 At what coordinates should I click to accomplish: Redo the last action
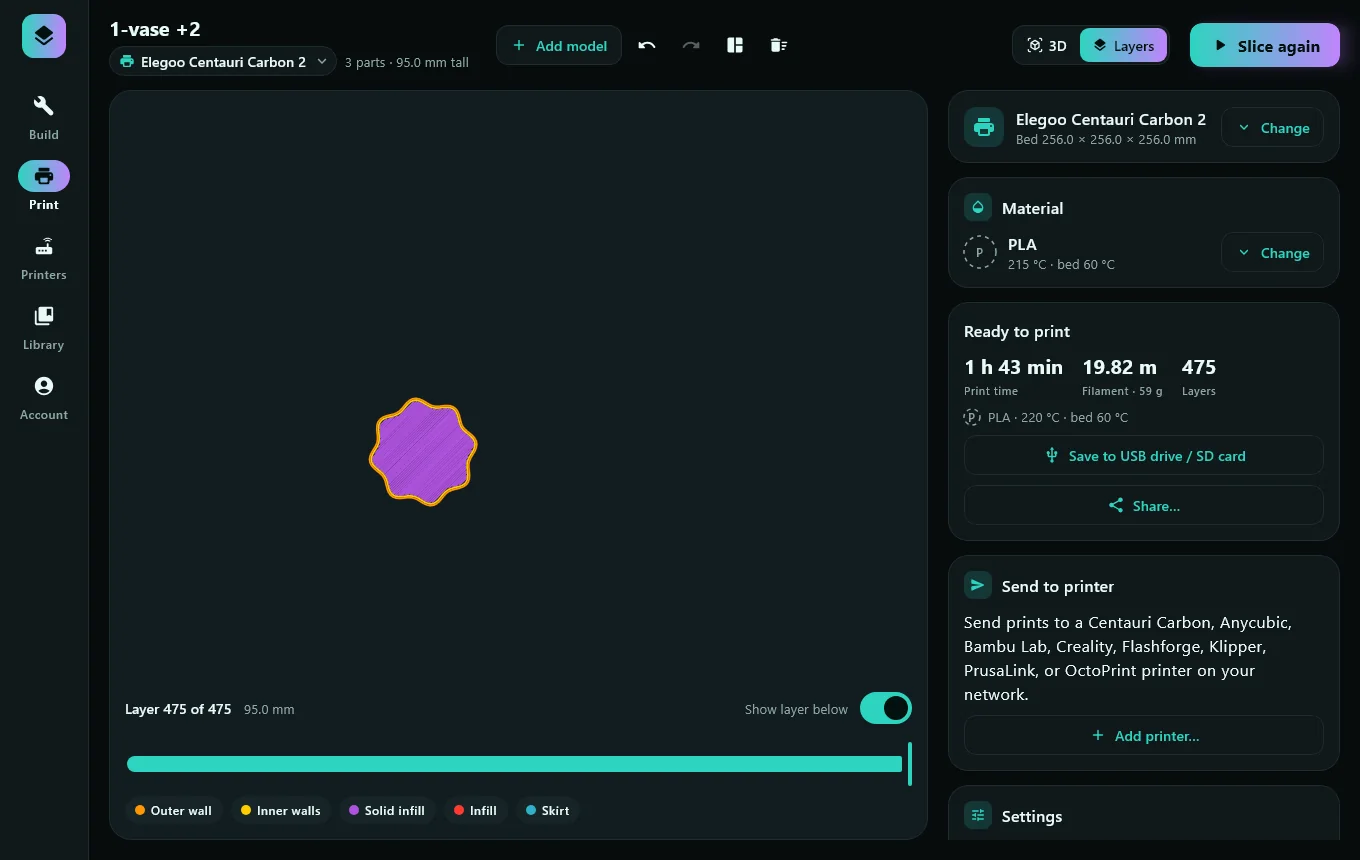click(691, 45)
